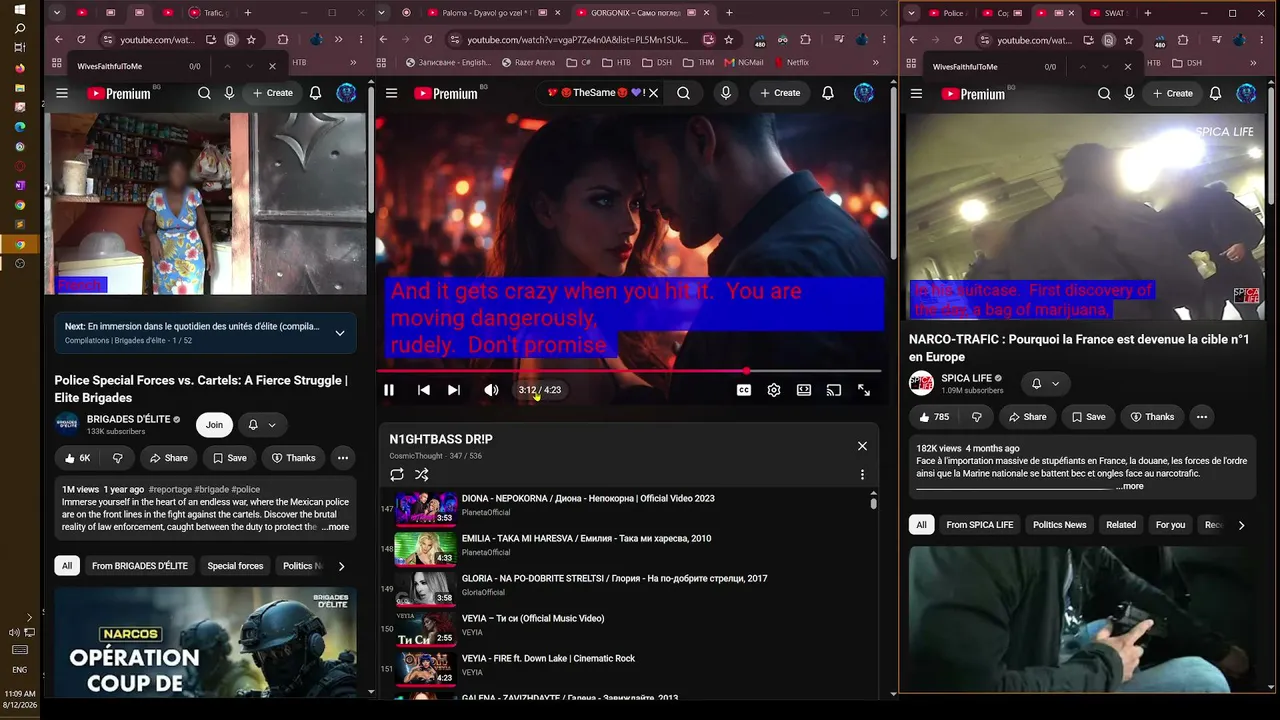Expand the description of Police Special Forces video

tap(335, 527)
